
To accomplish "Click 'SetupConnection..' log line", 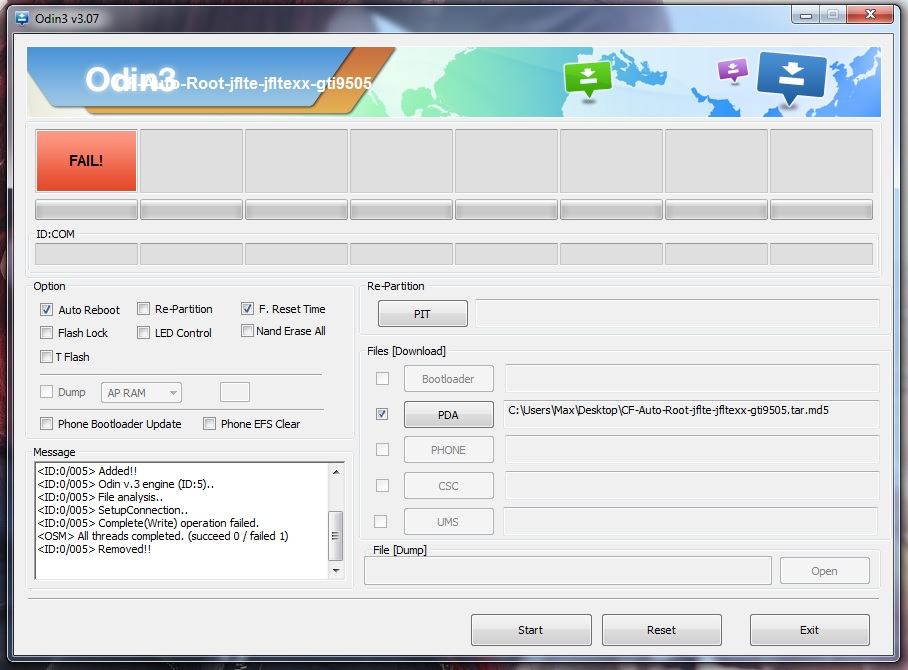I will click(113, 510).
